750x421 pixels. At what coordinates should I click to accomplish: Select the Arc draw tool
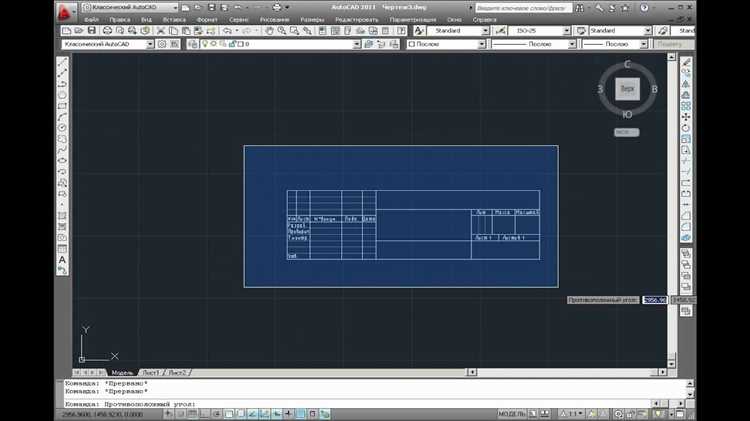pos(62,117)
